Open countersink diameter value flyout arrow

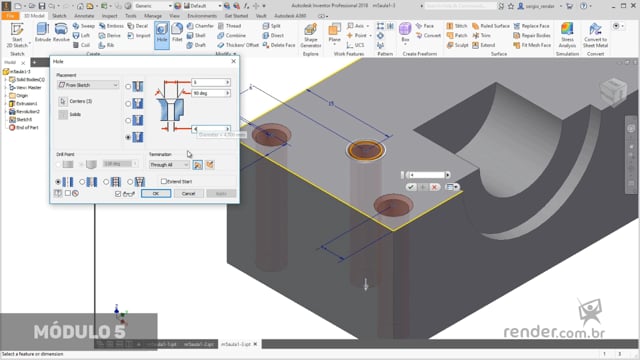(x=227, y=82)
